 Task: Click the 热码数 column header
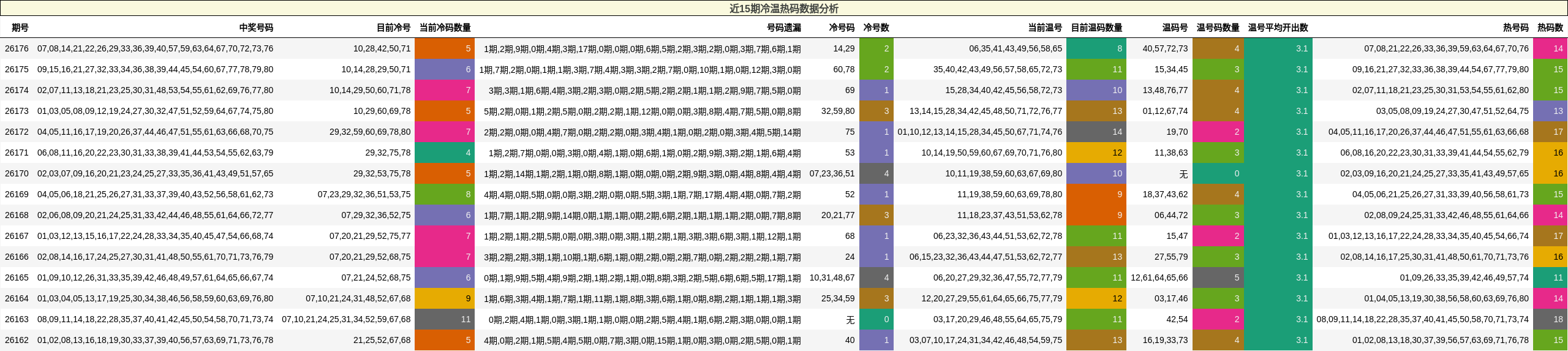click(1550, 28)
